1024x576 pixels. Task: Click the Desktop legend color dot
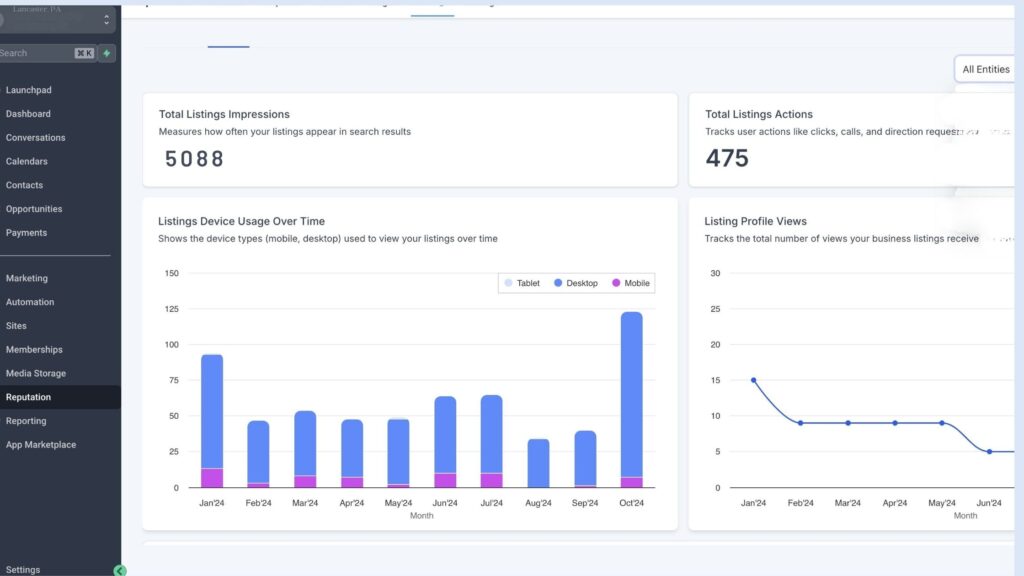coord(558,283)
